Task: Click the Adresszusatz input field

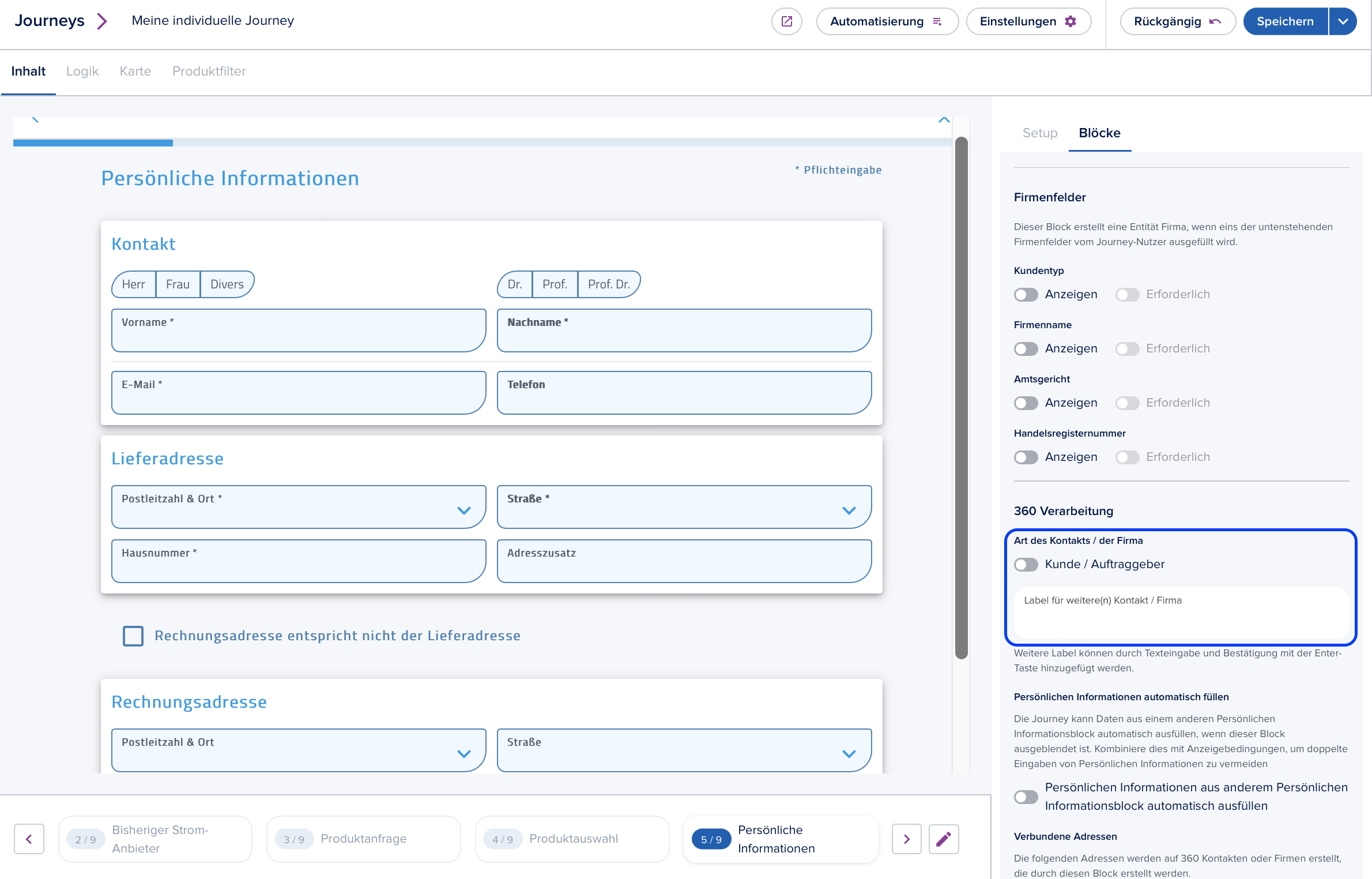Action: tap(684, 561)
